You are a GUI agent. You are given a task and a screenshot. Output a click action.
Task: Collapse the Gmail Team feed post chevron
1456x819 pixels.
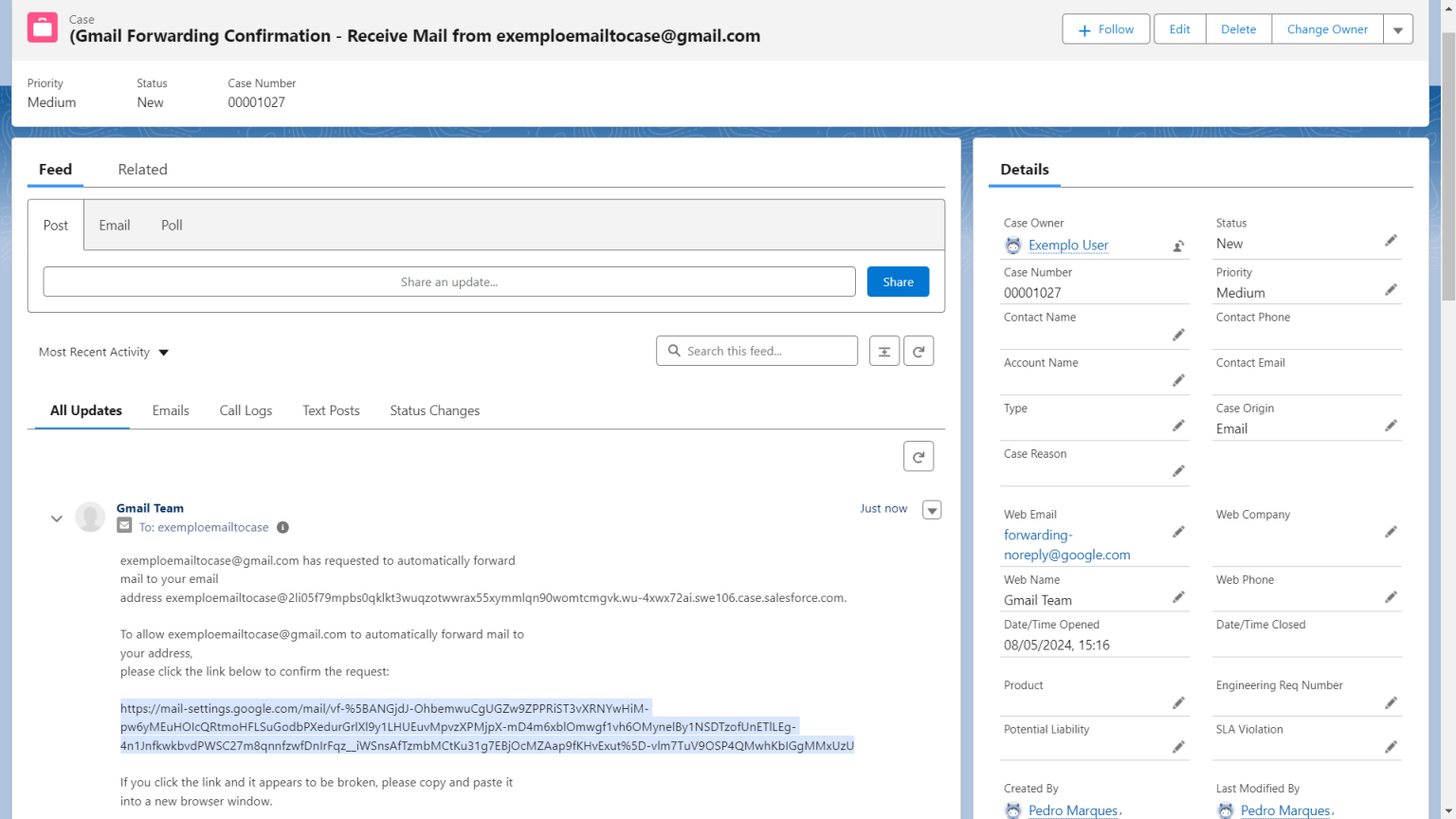[56, 518]
